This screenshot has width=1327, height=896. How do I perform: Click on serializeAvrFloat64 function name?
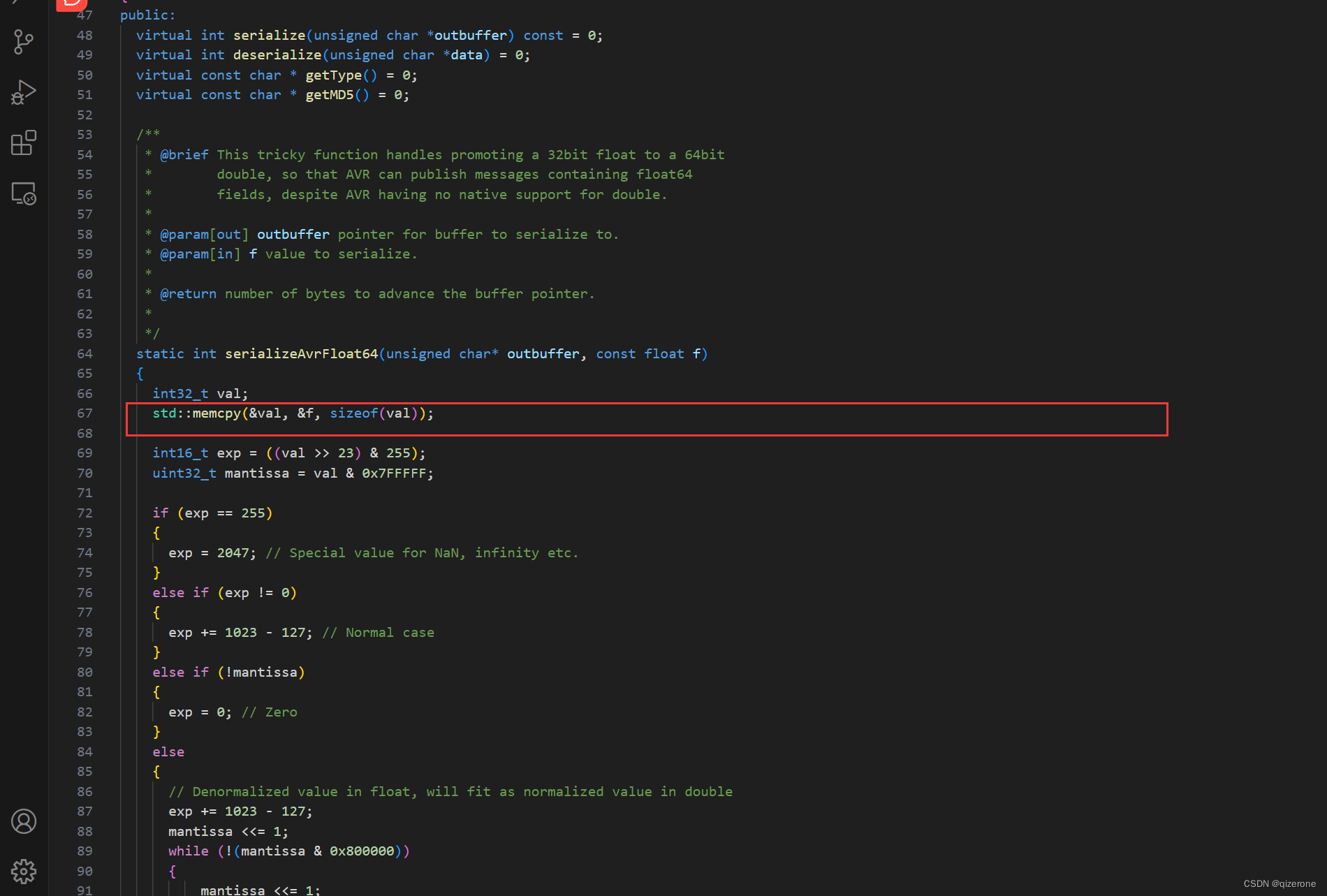click(x=301, y=354)
